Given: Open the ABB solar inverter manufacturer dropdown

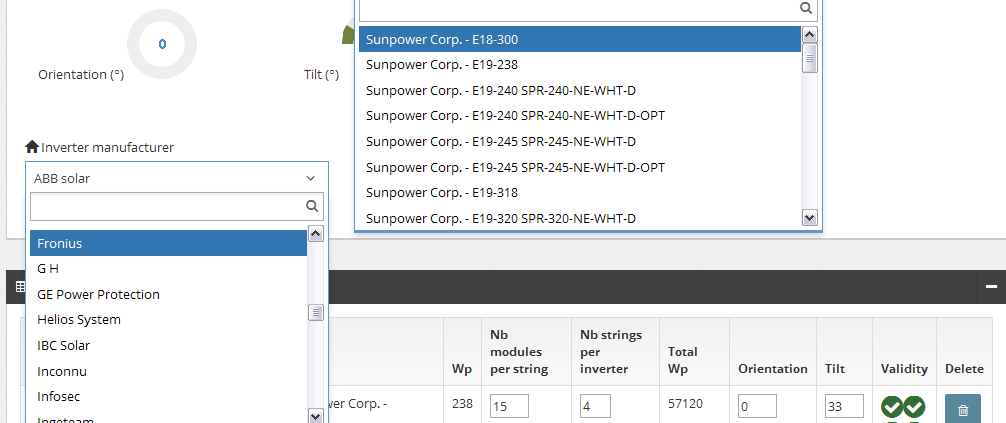Looking at the screenshot, I should [x=176, y=178].
